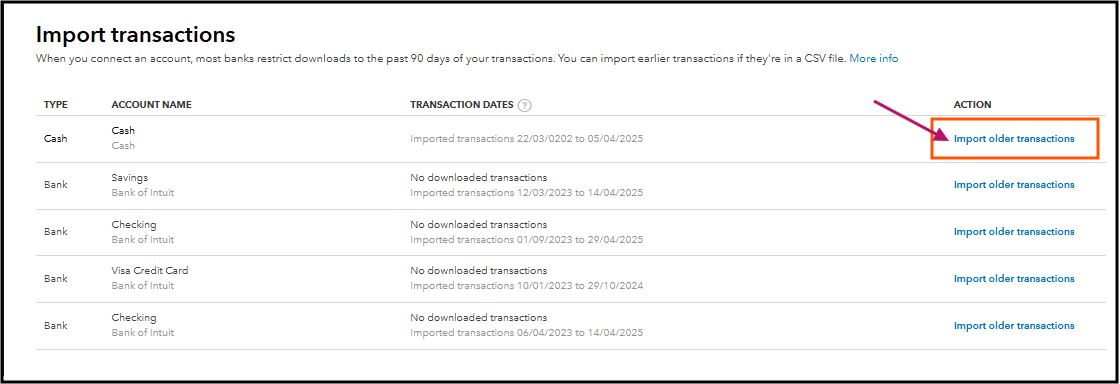Click the ACTION column header

click(x=972, y=105)
